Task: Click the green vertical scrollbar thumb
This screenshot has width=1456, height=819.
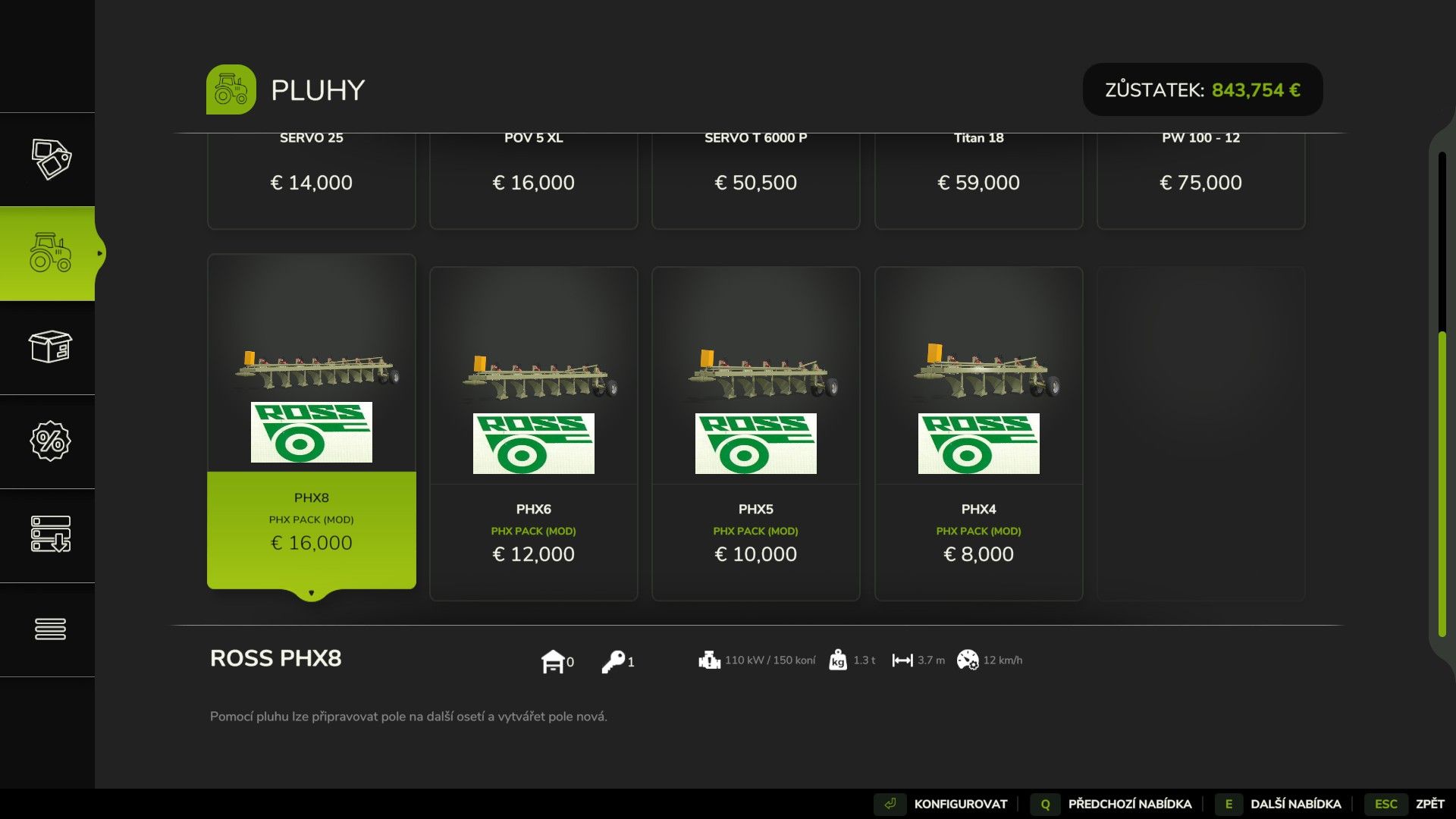Action: tap(1442, 485)
